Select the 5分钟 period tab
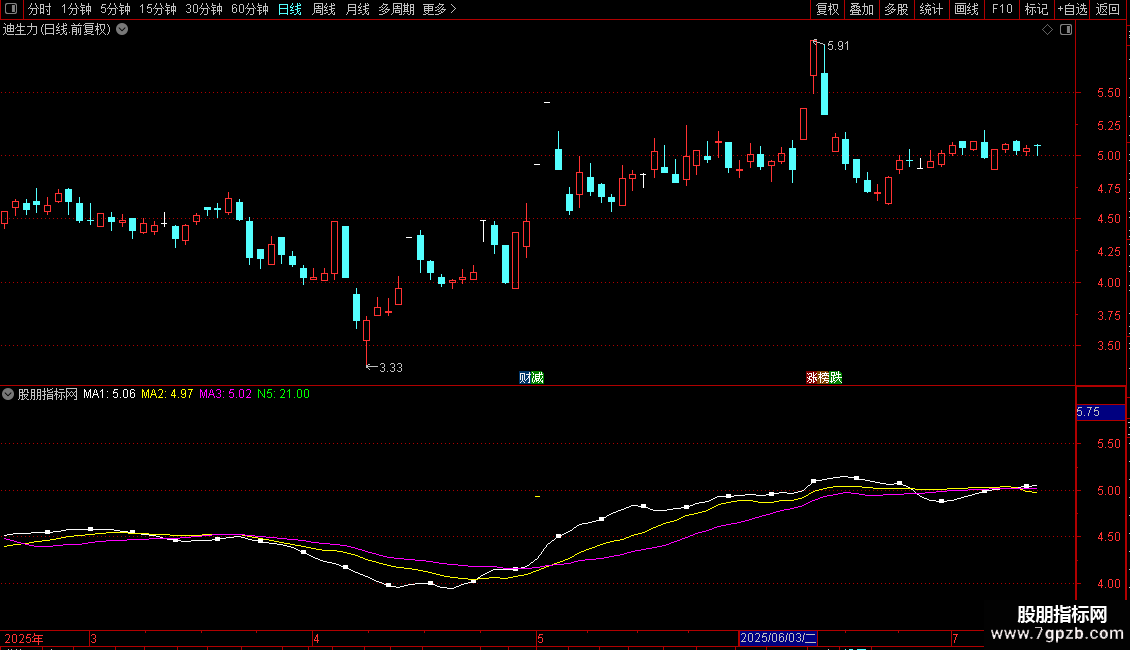The width and height of the screenshot is (1130, 650). coord(115,9)
